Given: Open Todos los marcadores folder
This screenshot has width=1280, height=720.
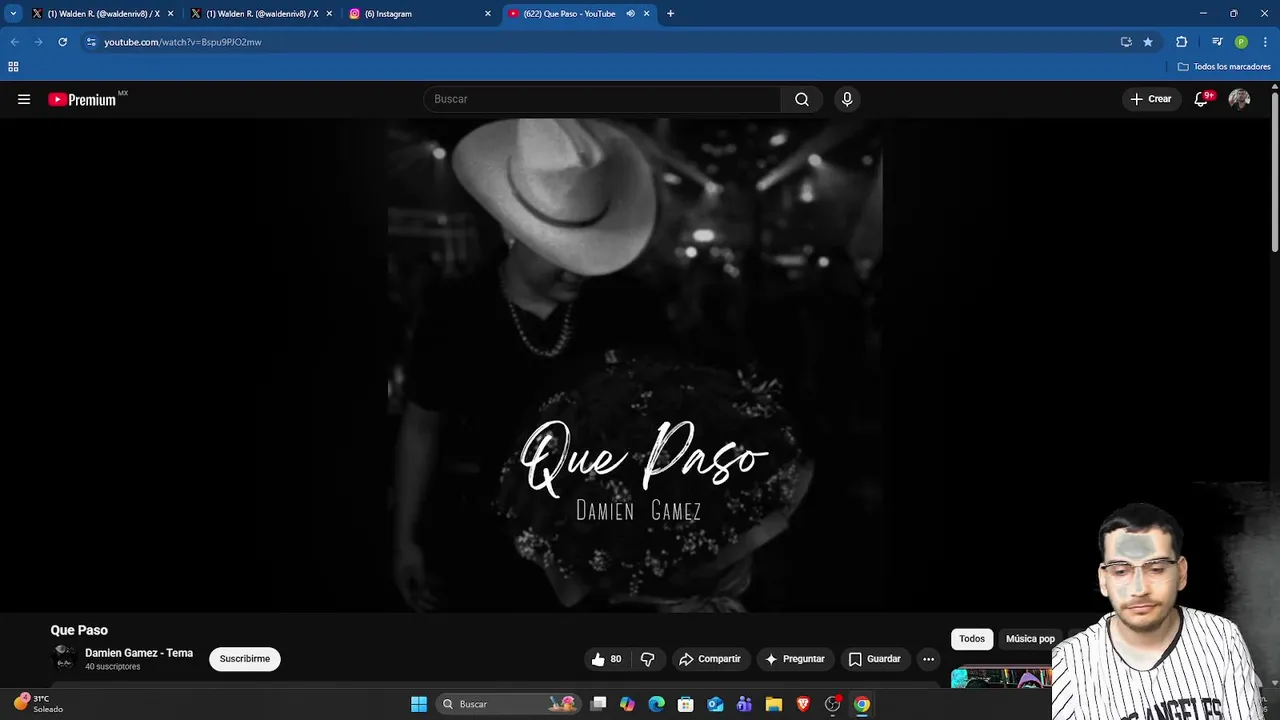Looking at the screenshot, I should tap(1224, 67).
